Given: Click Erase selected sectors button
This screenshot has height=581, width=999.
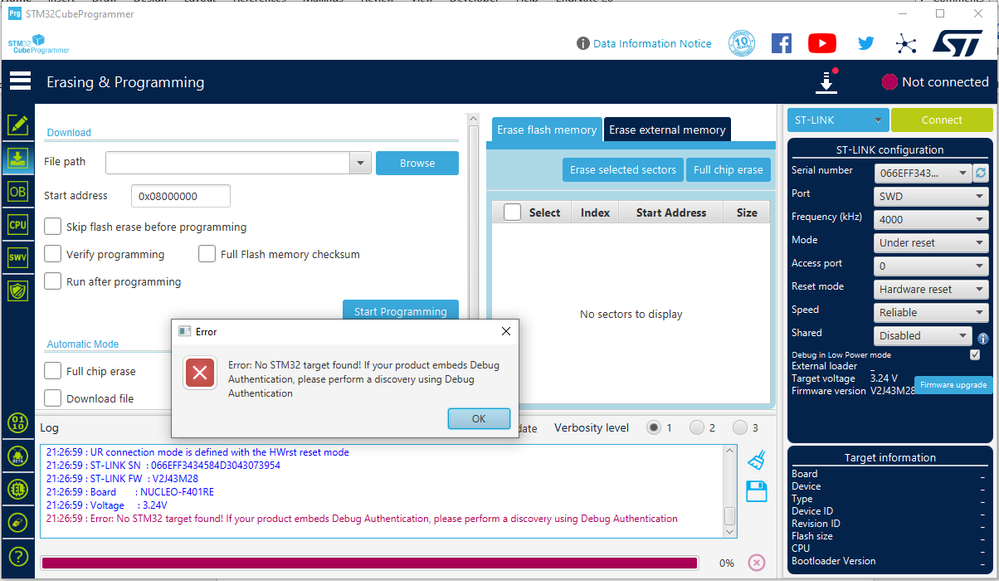Looking at the screenshot, I should click(x=622, y=169).
